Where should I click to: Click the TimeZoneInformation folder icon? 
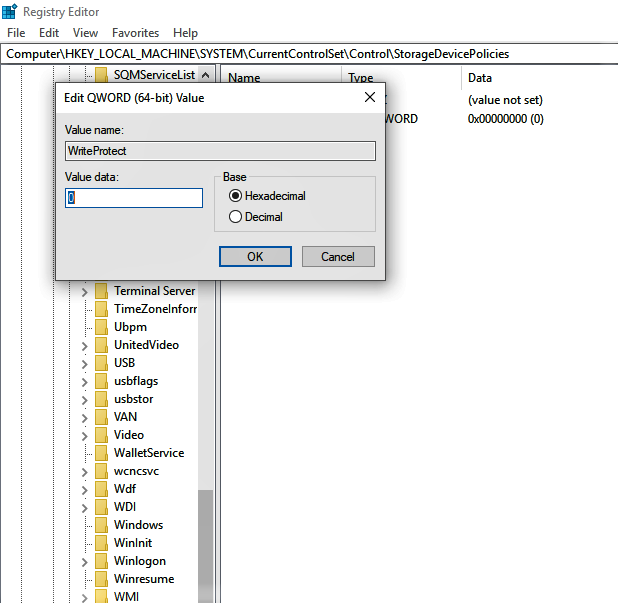tap(101, 309)
